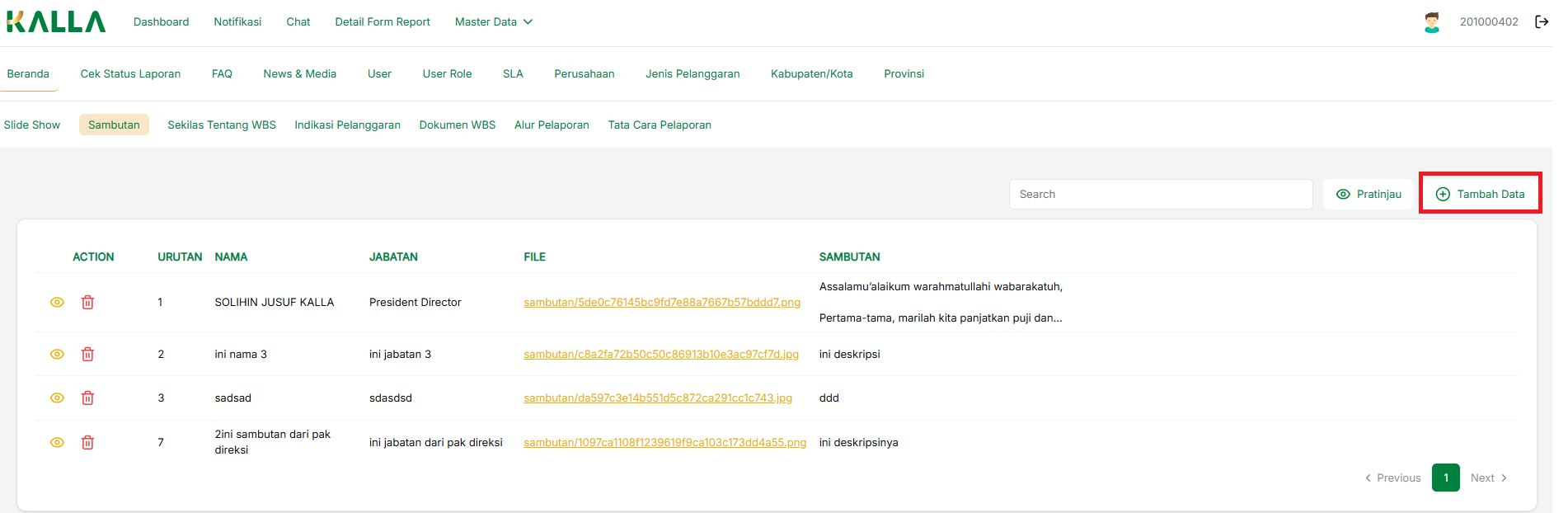Open Pratinjau preview
The image size is (1568, 513).
click(1368, 195)
